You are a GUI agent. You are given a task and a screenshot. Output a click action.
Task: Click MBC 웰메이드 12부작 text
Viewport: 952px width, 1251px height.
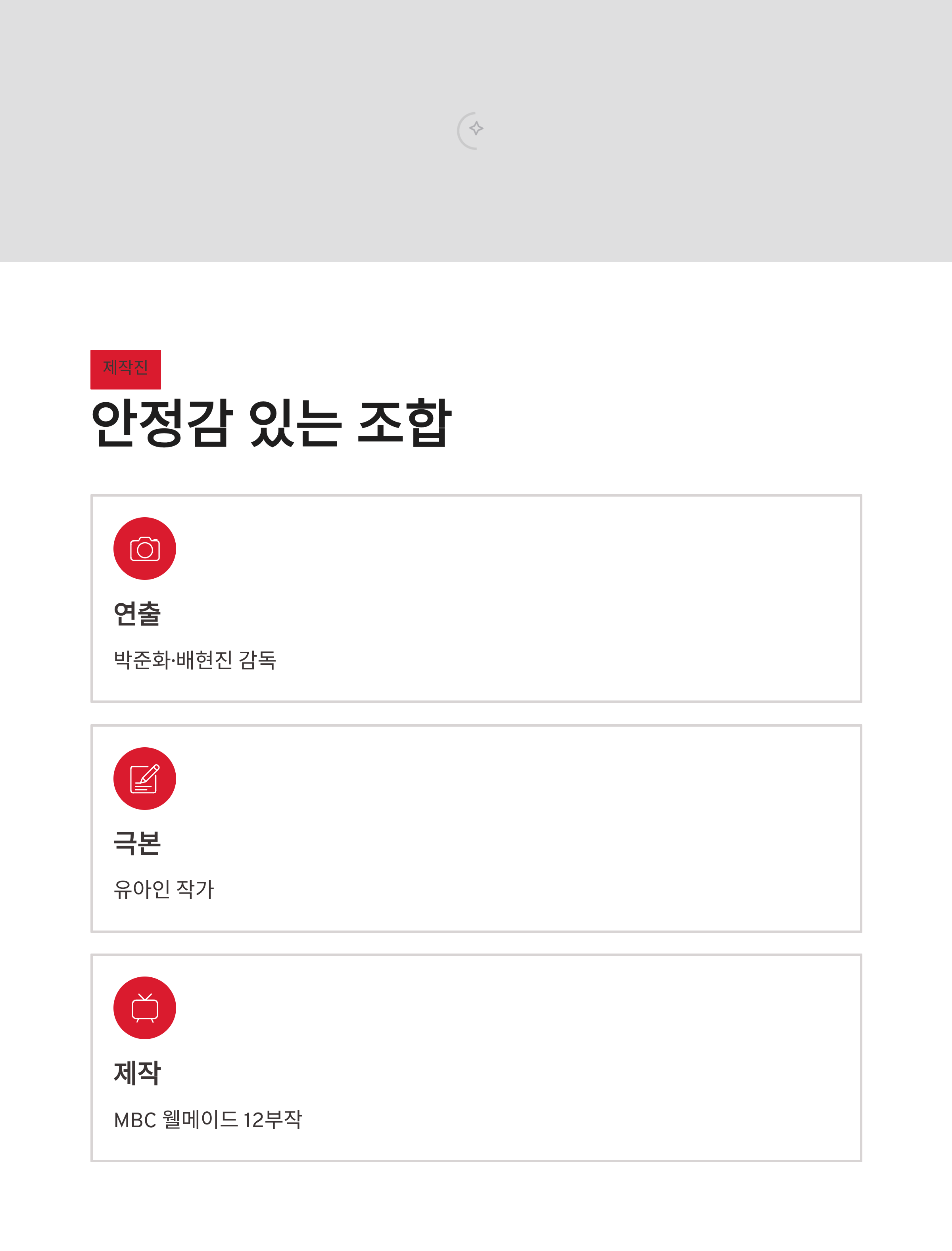pyautogui.click(x=208, y=1120)
